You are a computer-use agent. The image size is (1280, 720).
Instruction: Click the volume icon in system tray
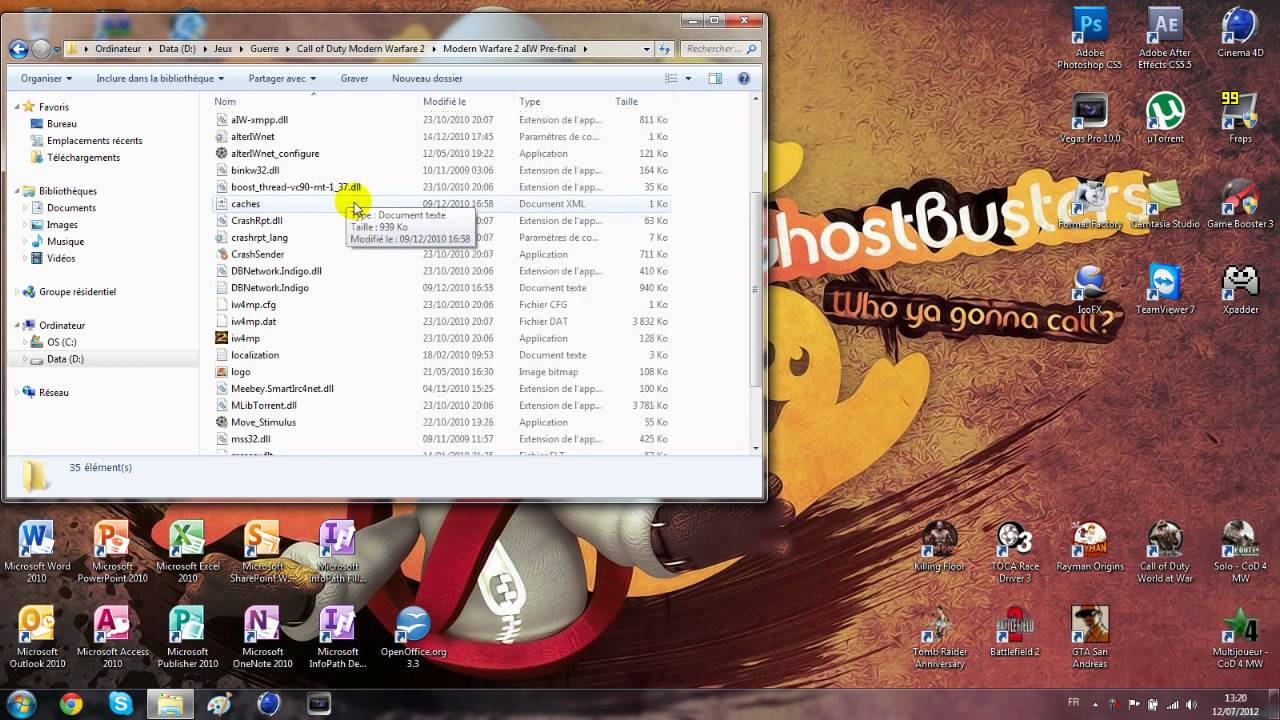[x=1190, y=704]
